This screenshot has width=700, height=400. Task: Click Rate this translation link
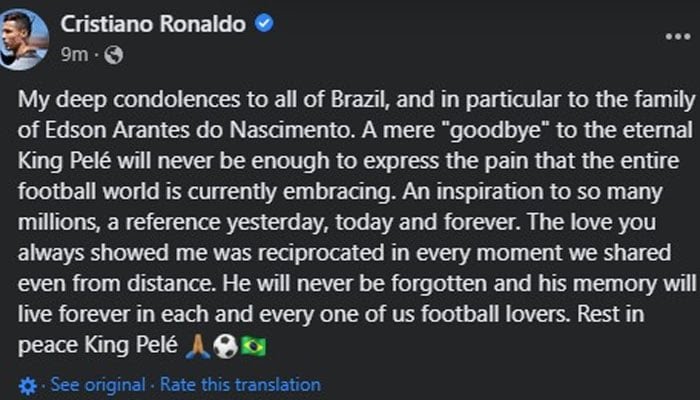coord(240,384)
